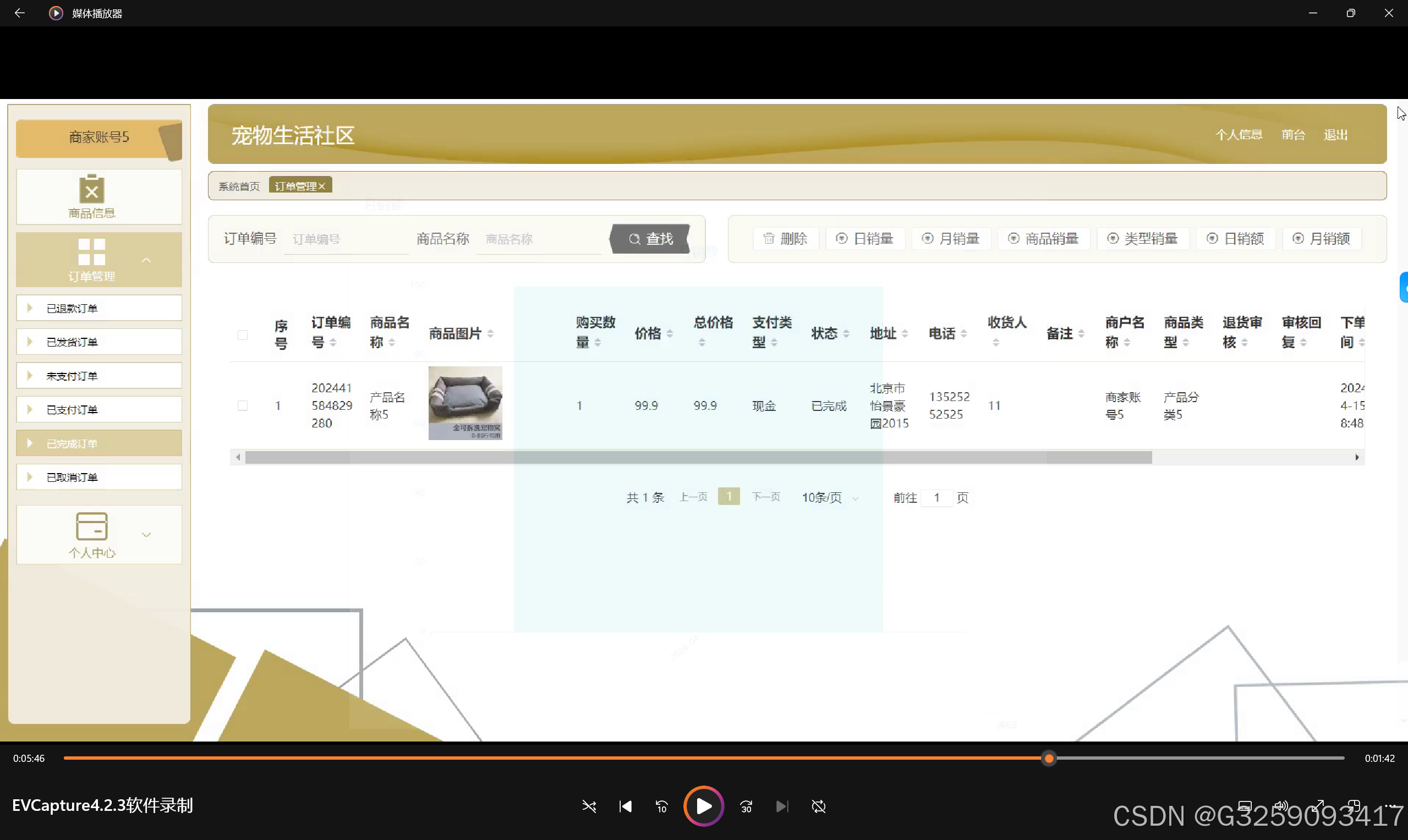The image size is (1408, 840).
Task: Open the 类型销量 statistics
Action: (1142, 238)
